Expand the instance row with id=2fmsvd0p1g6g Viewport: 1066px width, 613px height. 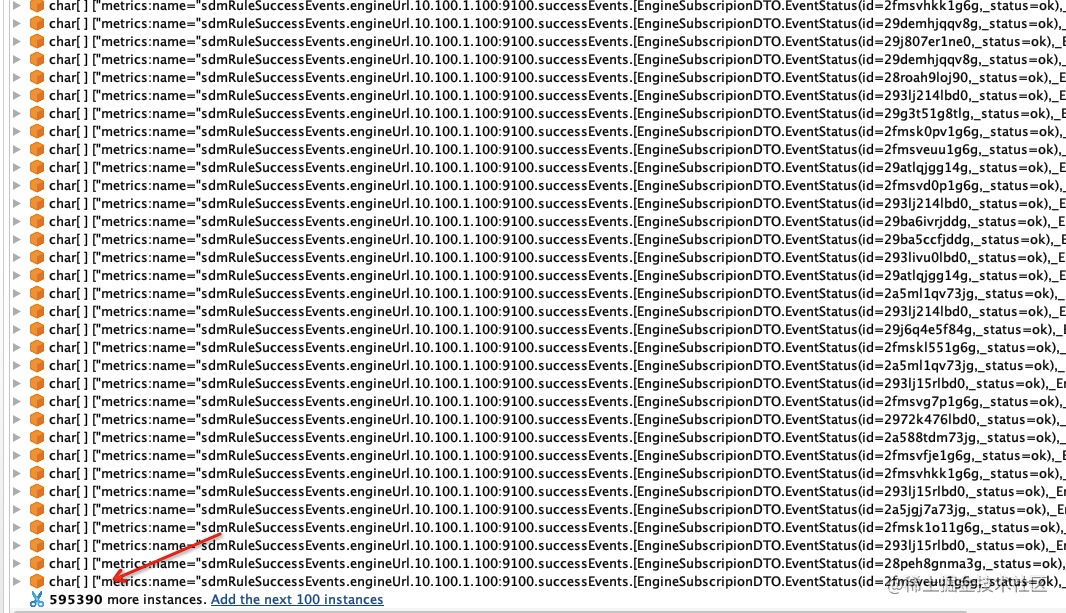(x=17, y=186)
